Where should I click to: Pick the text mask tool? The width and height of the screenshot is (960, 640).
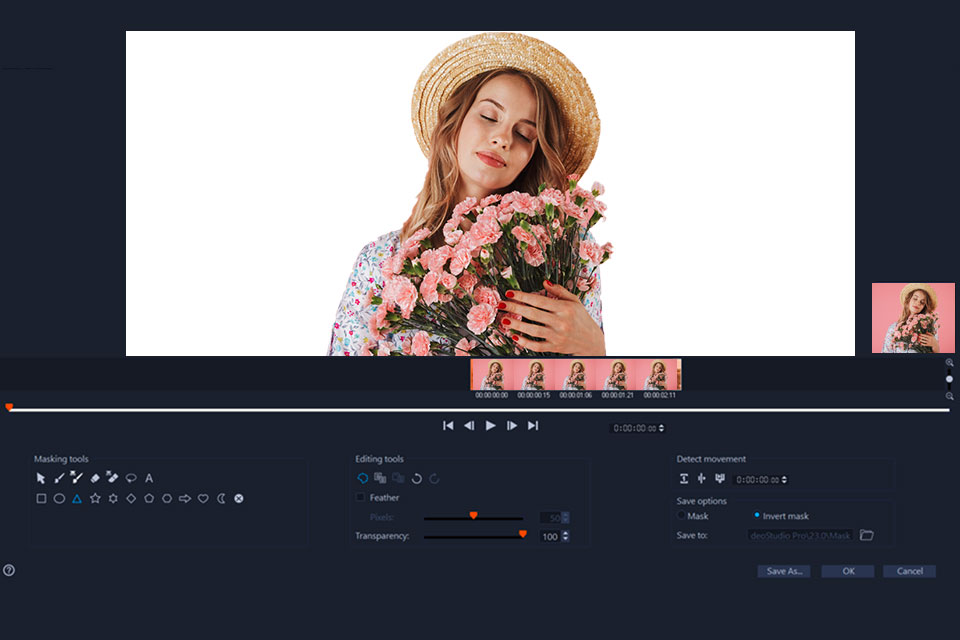point(149,478)
